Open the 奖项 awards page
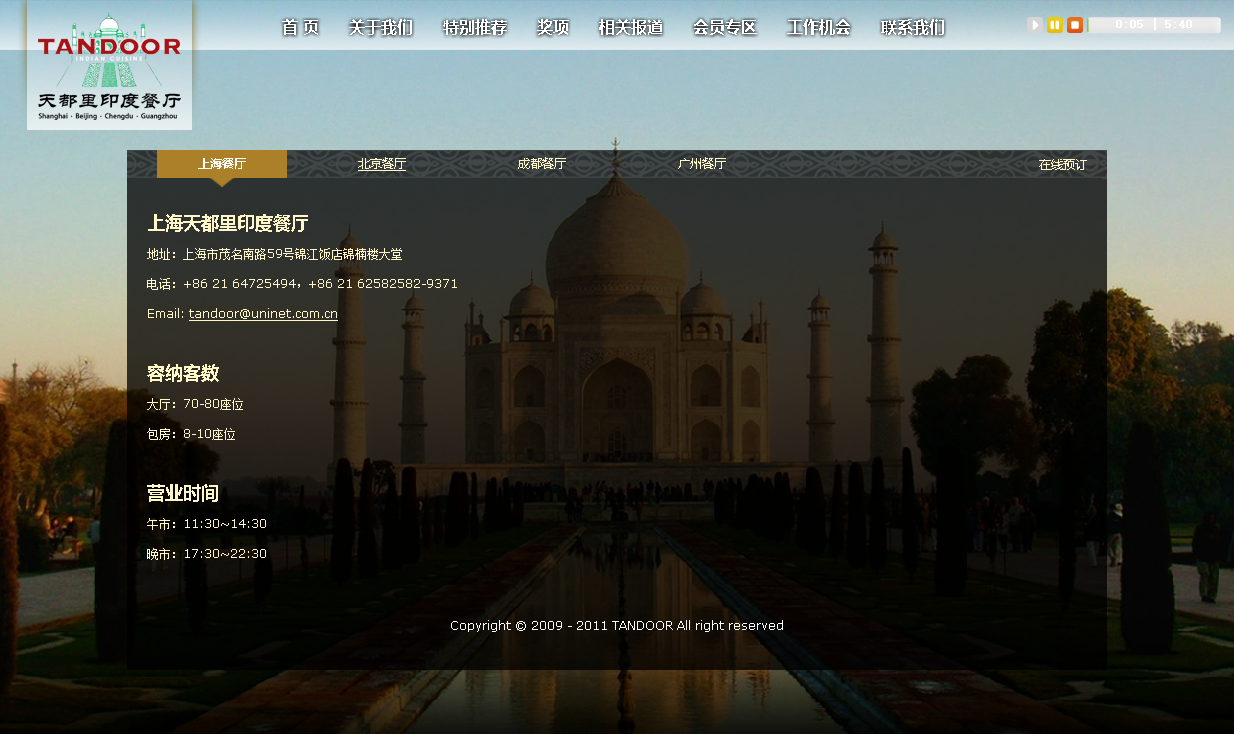Image resolution: width=1234 pixels, height=734 pixels. click(x=553, y=28)
